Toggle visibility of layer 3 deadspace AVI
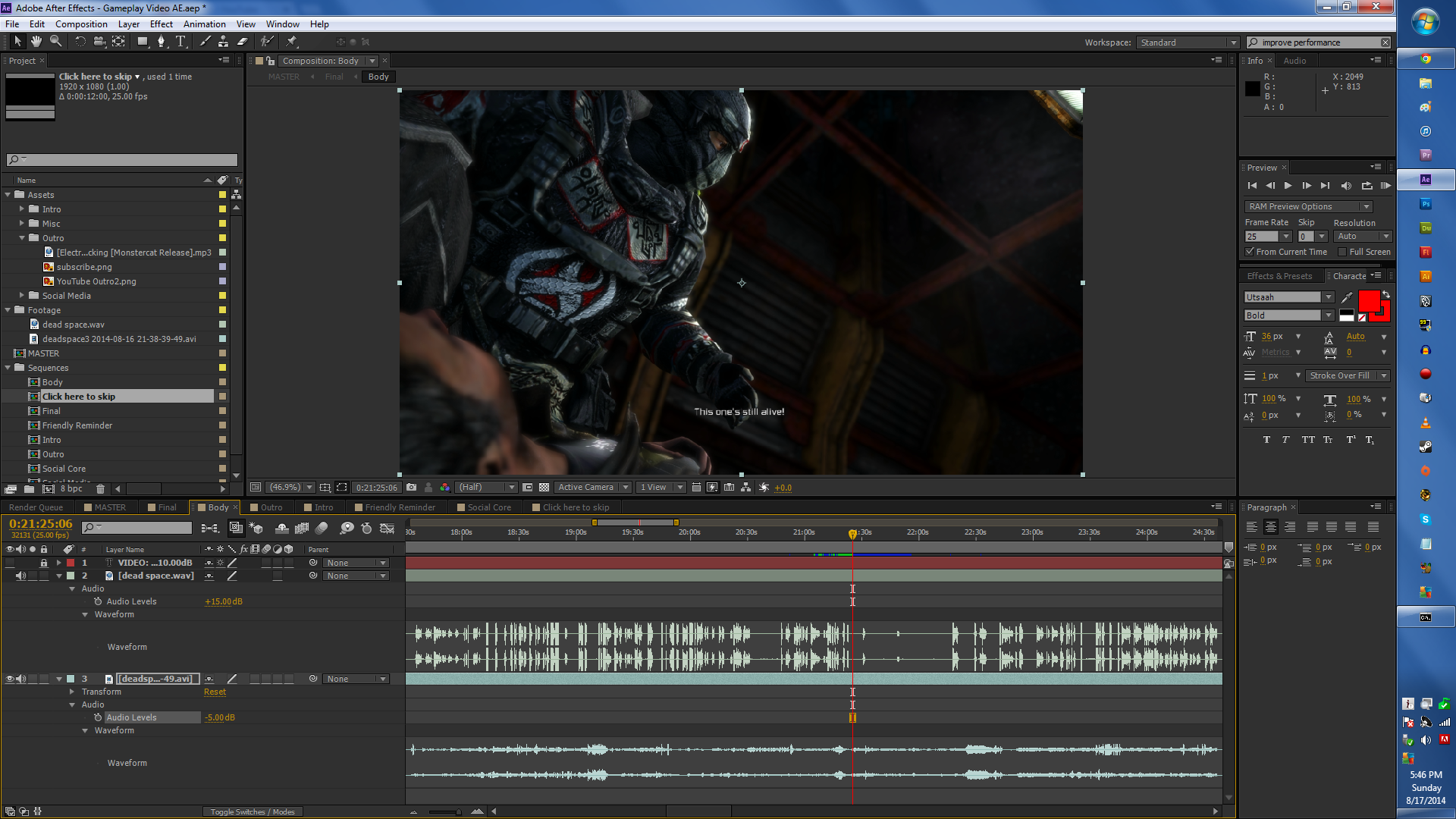 pos(8,678)
